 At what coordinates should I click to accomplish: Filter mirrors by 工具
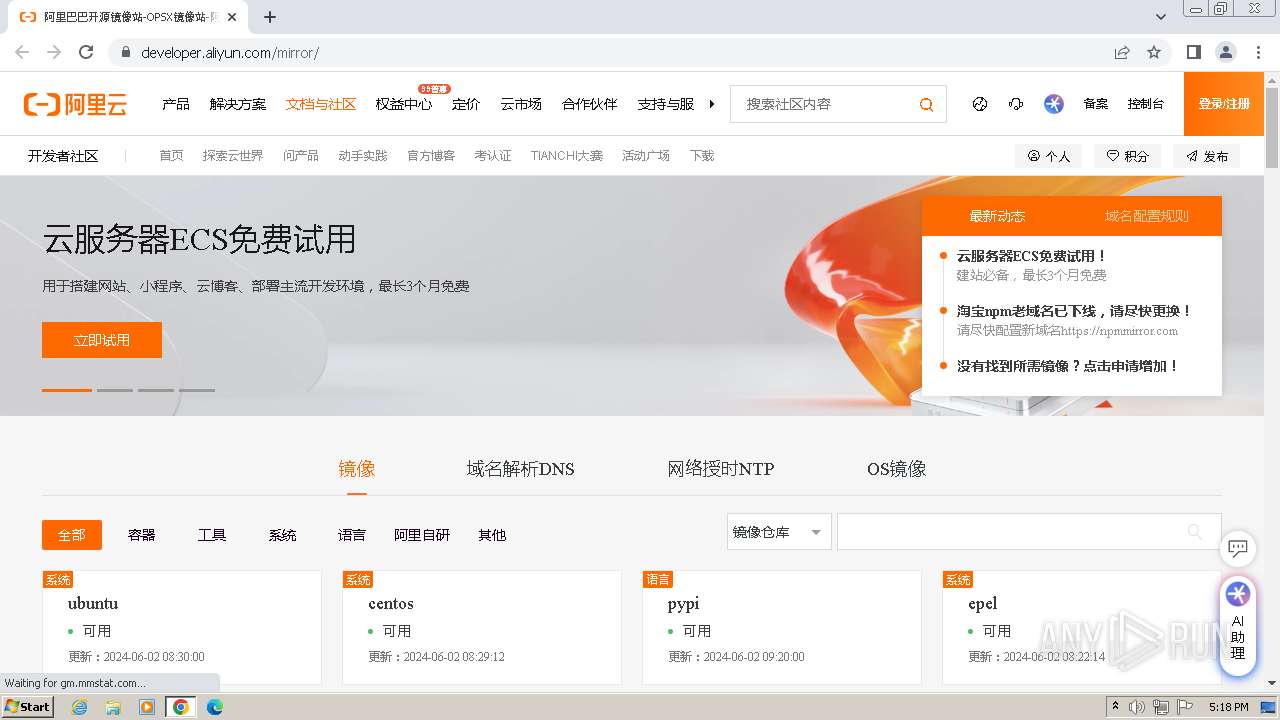point(212,535)
